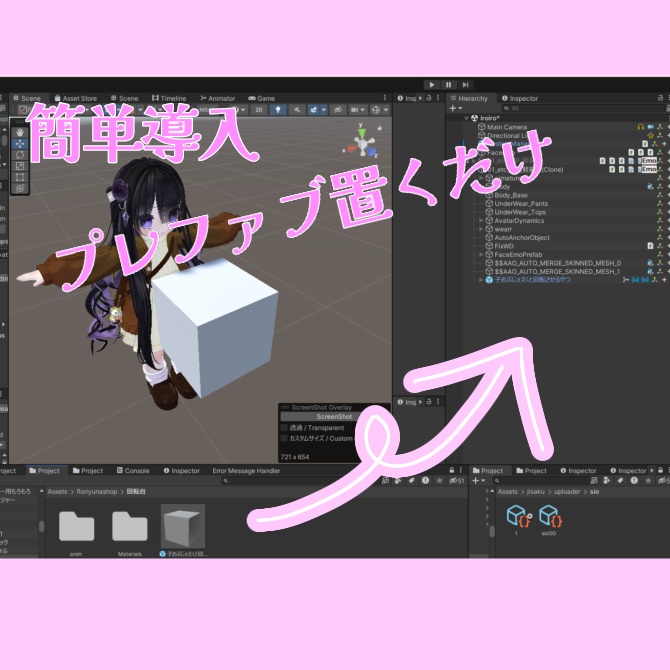Open the Console tab
The height and width of the screenshot is (670, 670).
(133, 470)
